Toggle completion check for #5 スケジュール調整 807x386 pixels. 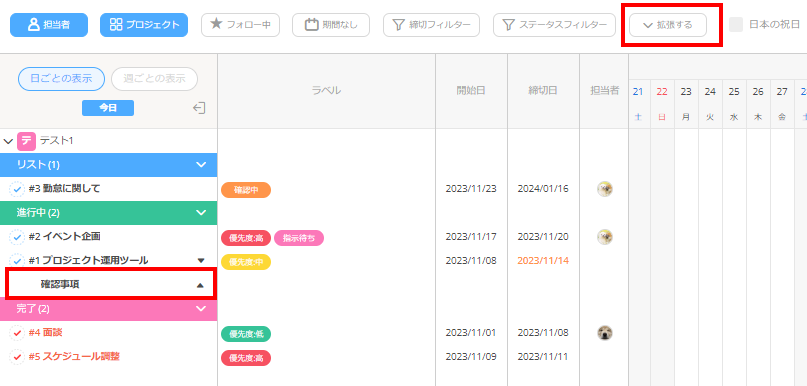pos(17,357)
